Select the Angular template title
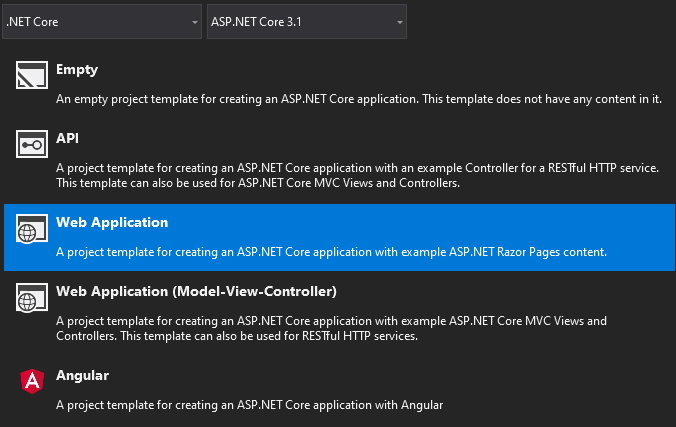The width and height of the screenshot is (676, 427). tap(82, 376)
